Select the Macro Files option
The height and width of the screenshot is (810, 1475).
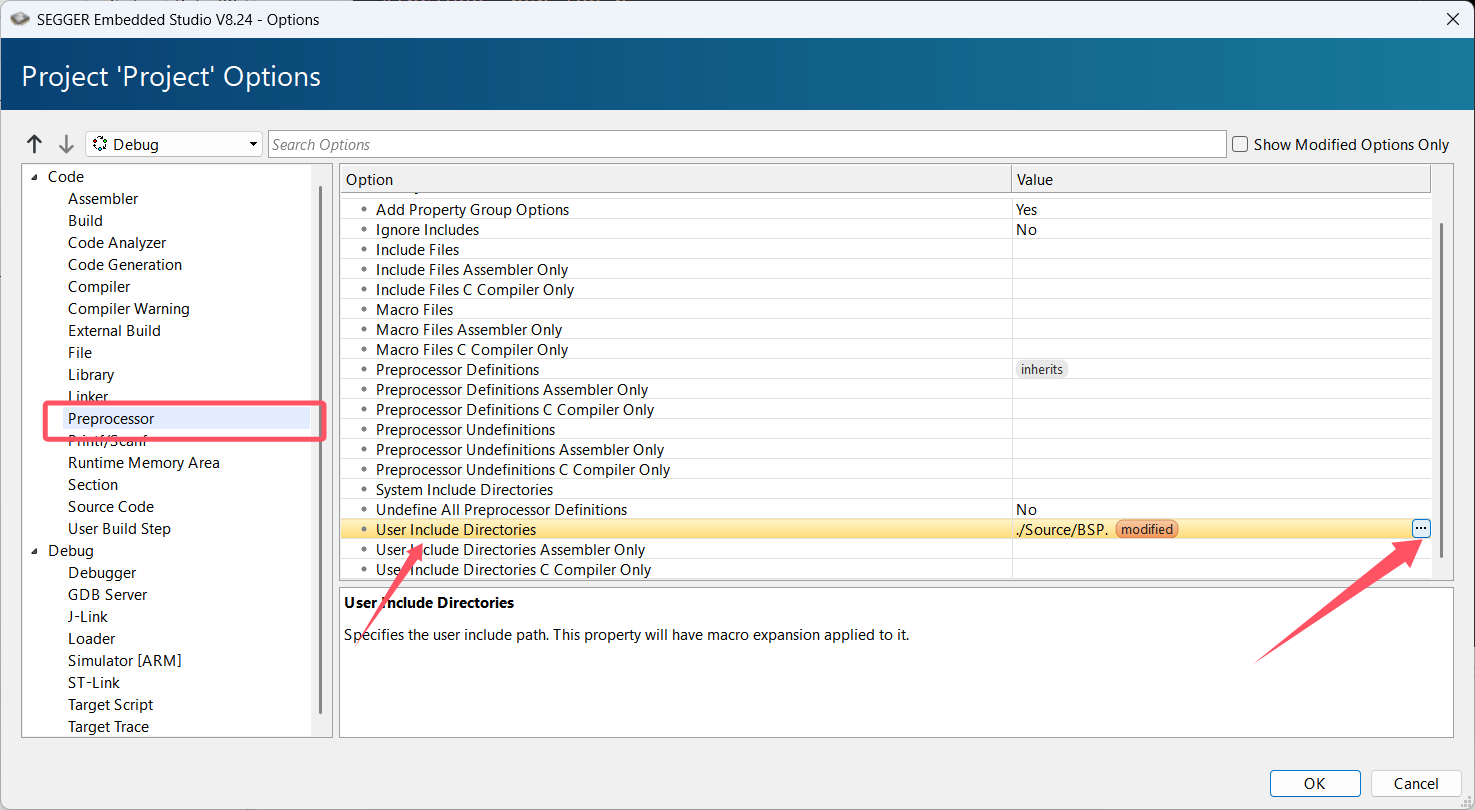click(886, 310)
